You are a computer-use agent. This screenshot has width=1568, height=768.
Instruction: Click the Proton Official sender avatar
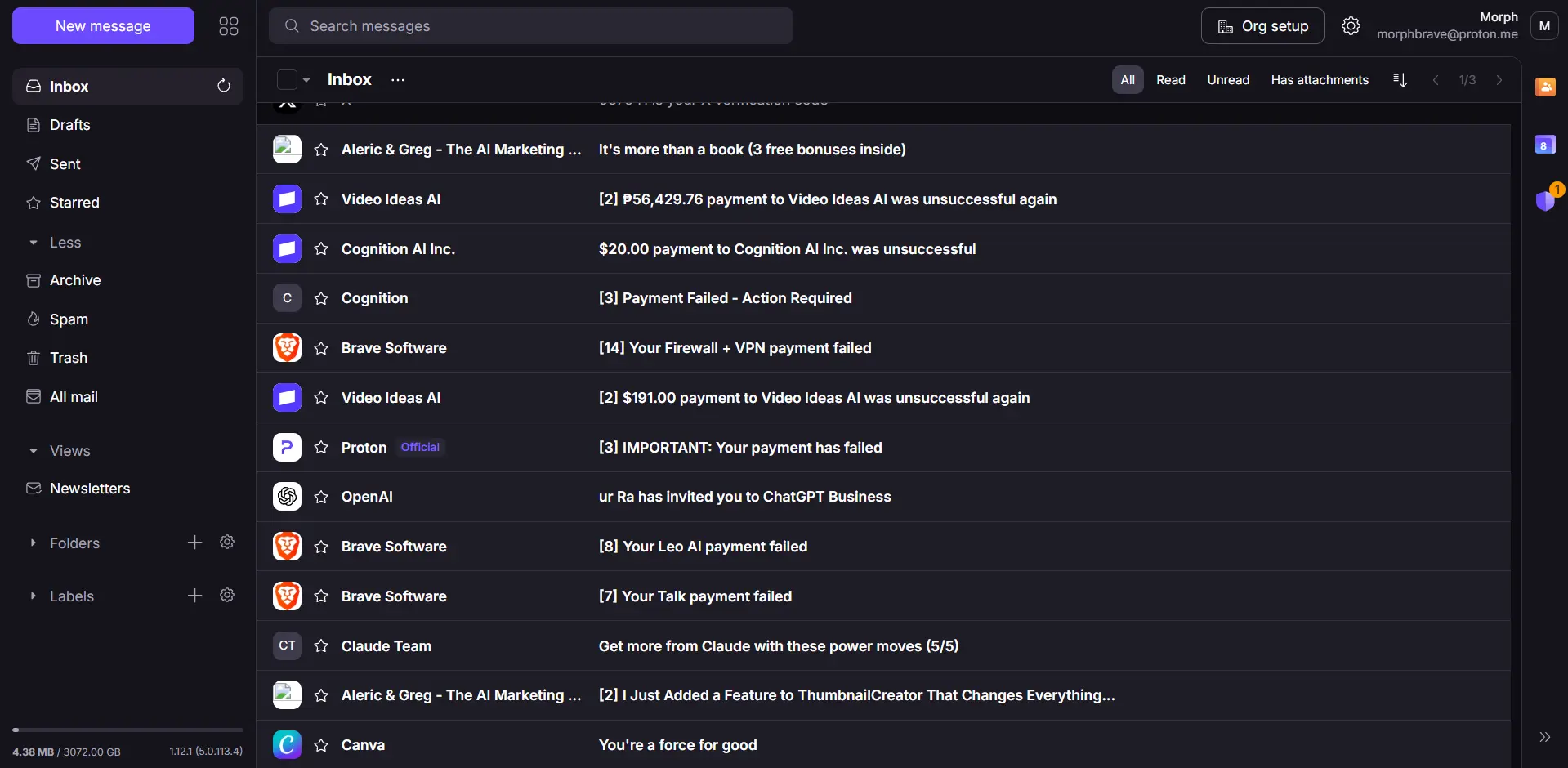[x=287, y=448]
